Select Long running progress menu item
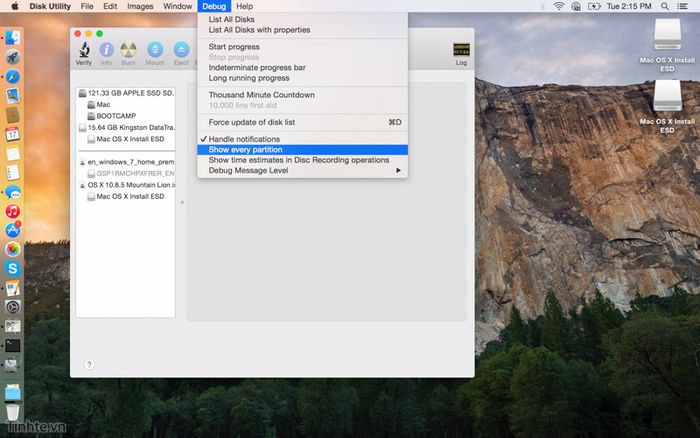Image resolution: width=700 pixels, height=438 pixels. pos(302,78)
